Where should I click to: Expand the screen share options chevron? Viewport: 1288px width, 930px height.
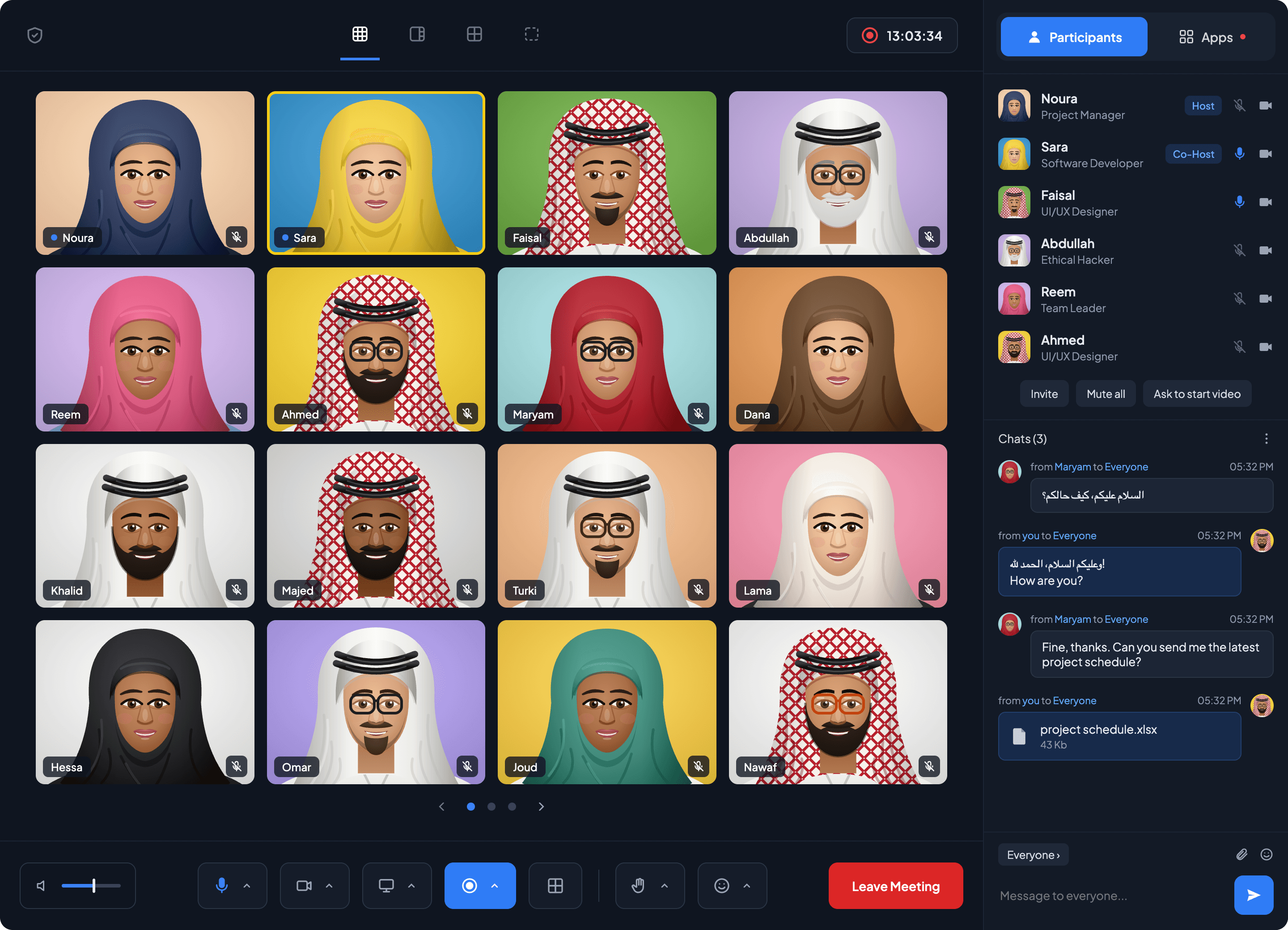412,886
